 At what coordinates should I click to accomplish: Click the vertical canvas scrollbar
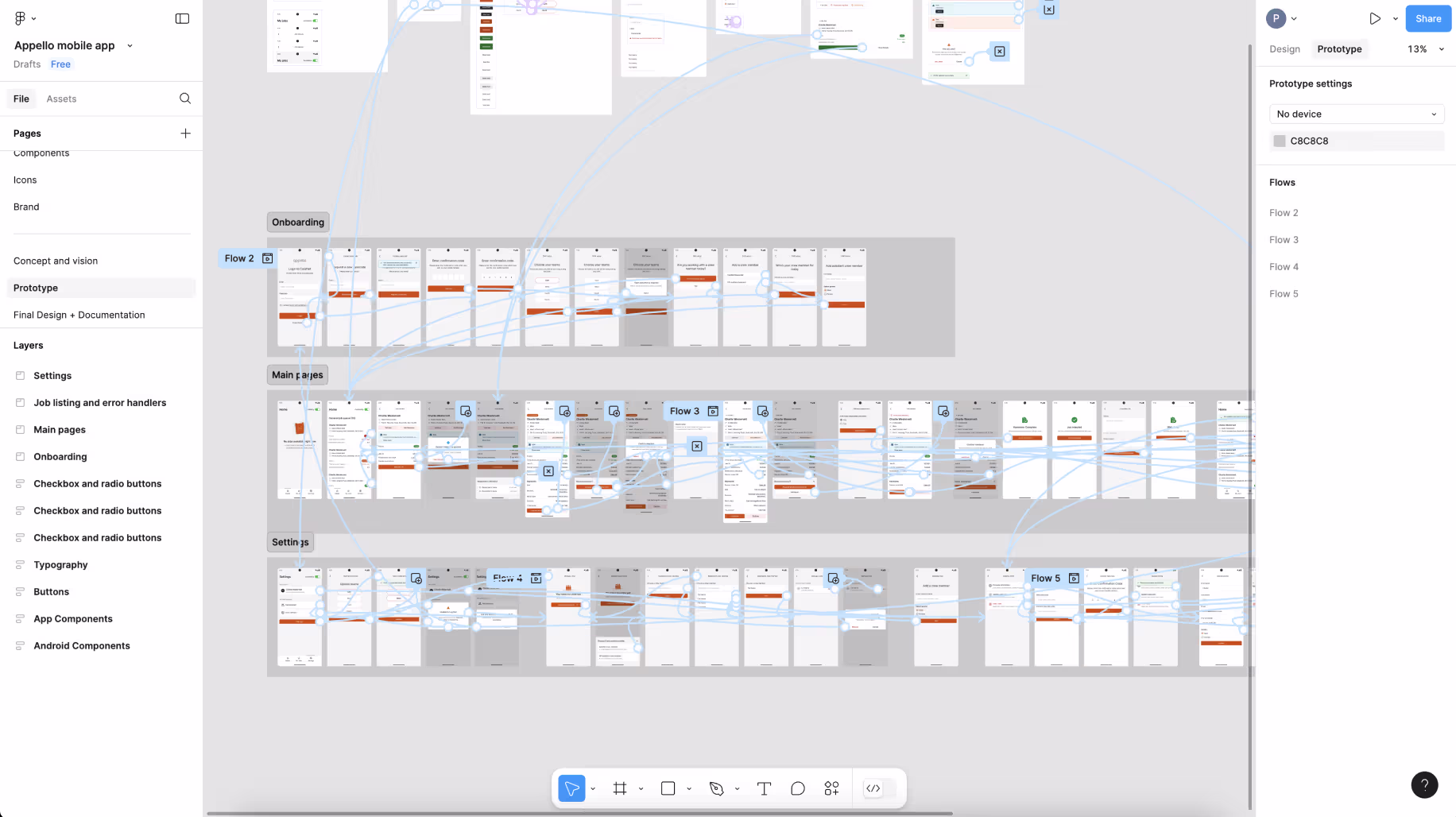(x=1251, y=425)
